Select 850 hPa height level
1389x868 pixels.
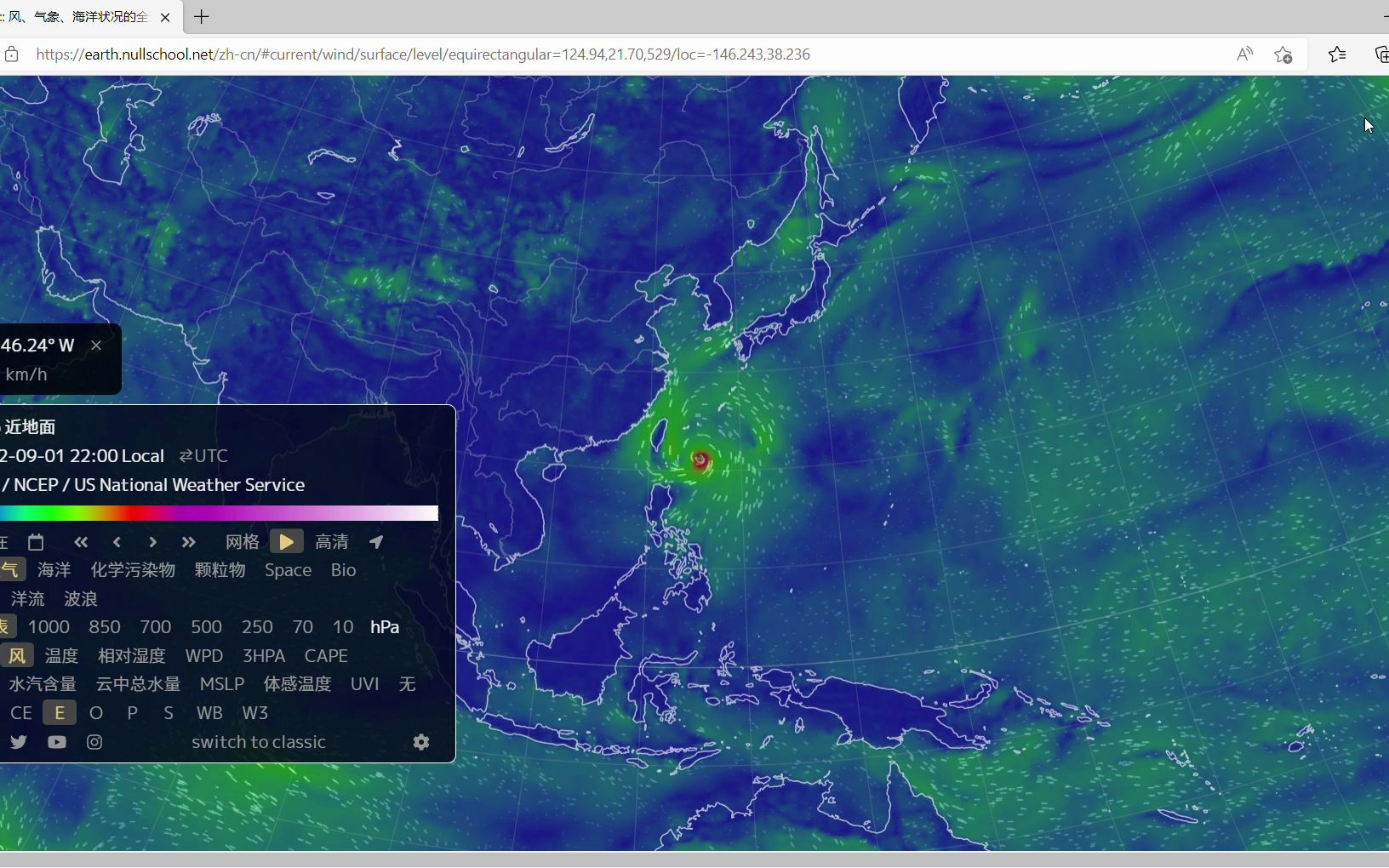pos(105,627)
